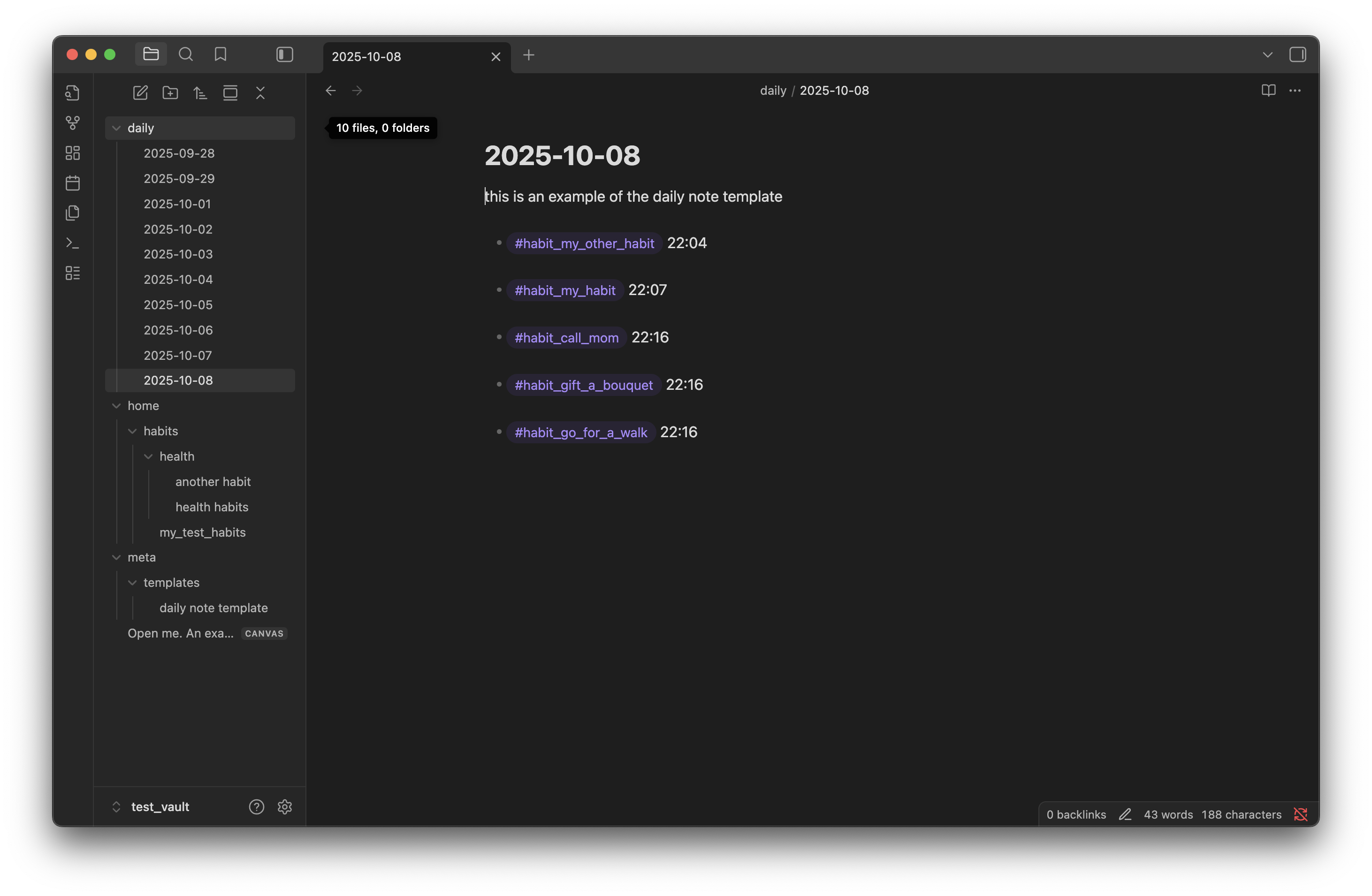Open the search pane

pos(186,55)
